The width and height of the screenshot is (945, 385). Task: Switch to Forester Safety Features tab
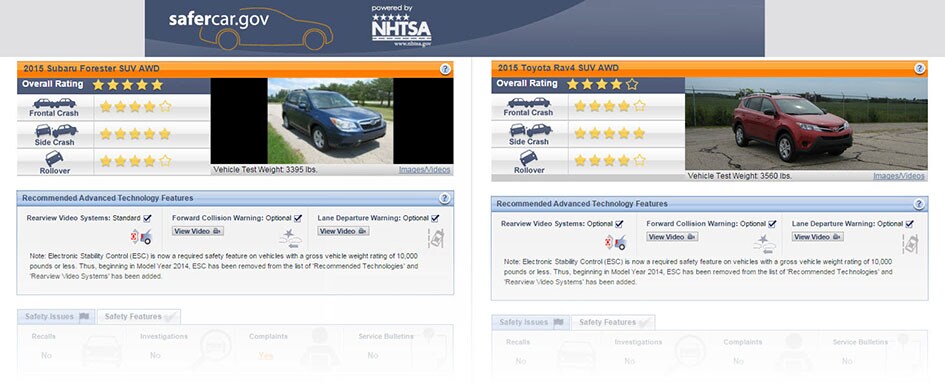(139, 316)
